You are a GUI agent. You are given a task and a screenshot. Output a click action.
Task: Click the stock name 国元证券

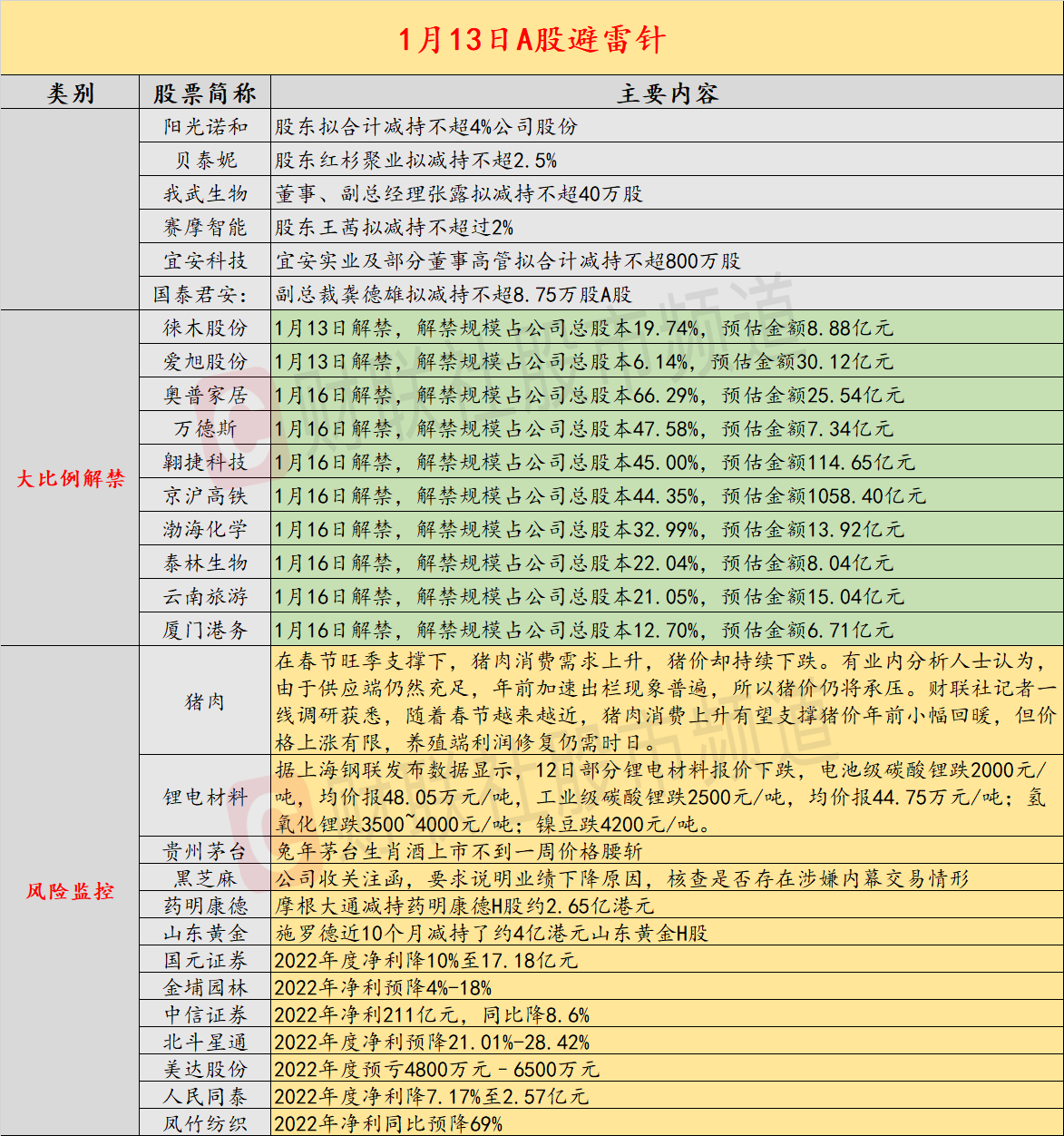205,960
